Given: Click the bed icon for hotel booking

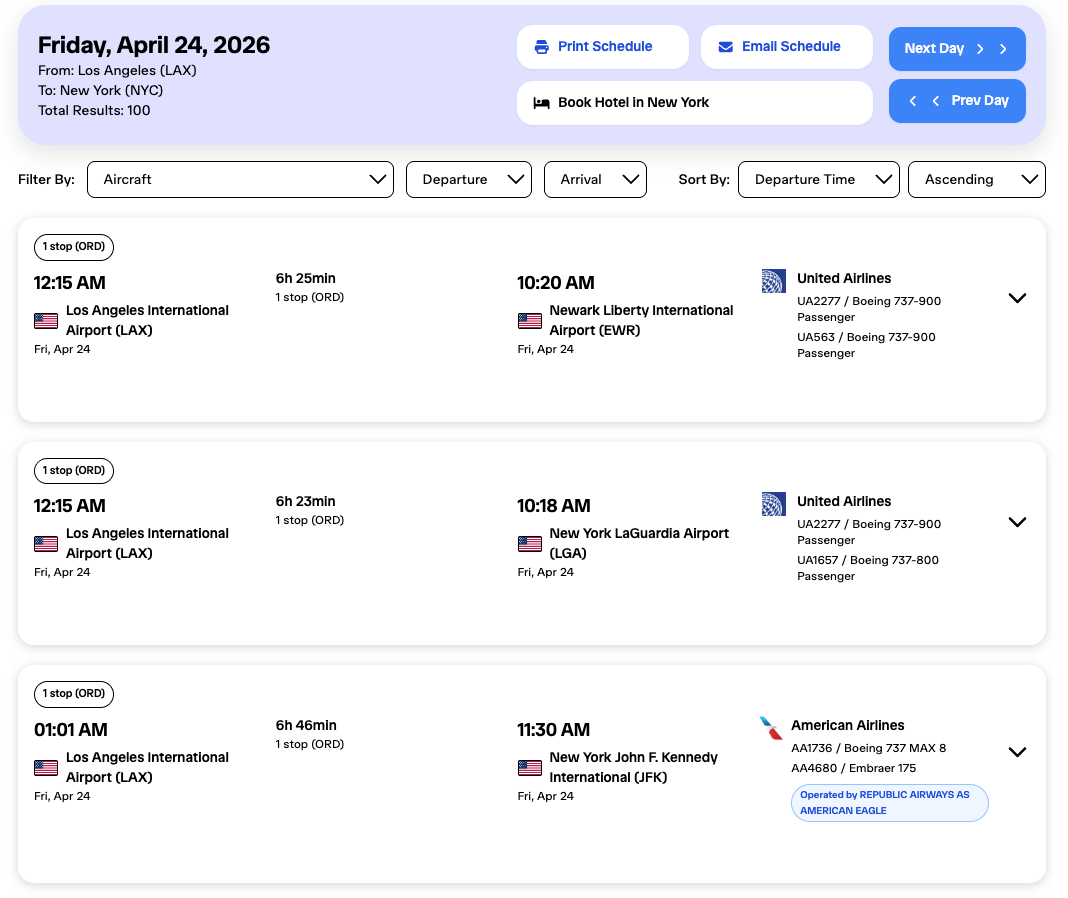Looking at the screenshot, I should pos(542,103).
